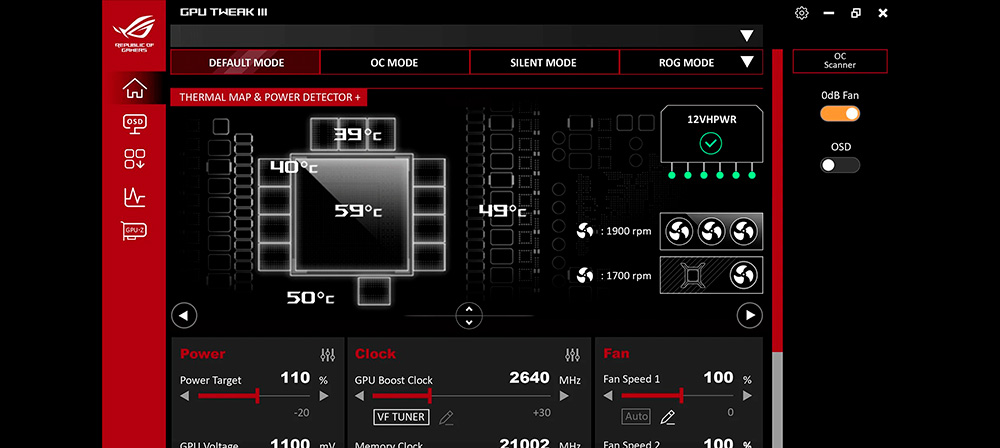Click the Fan Speed 1 value 100
This screenshot has width=1000, height=448.
click(718, 378)
